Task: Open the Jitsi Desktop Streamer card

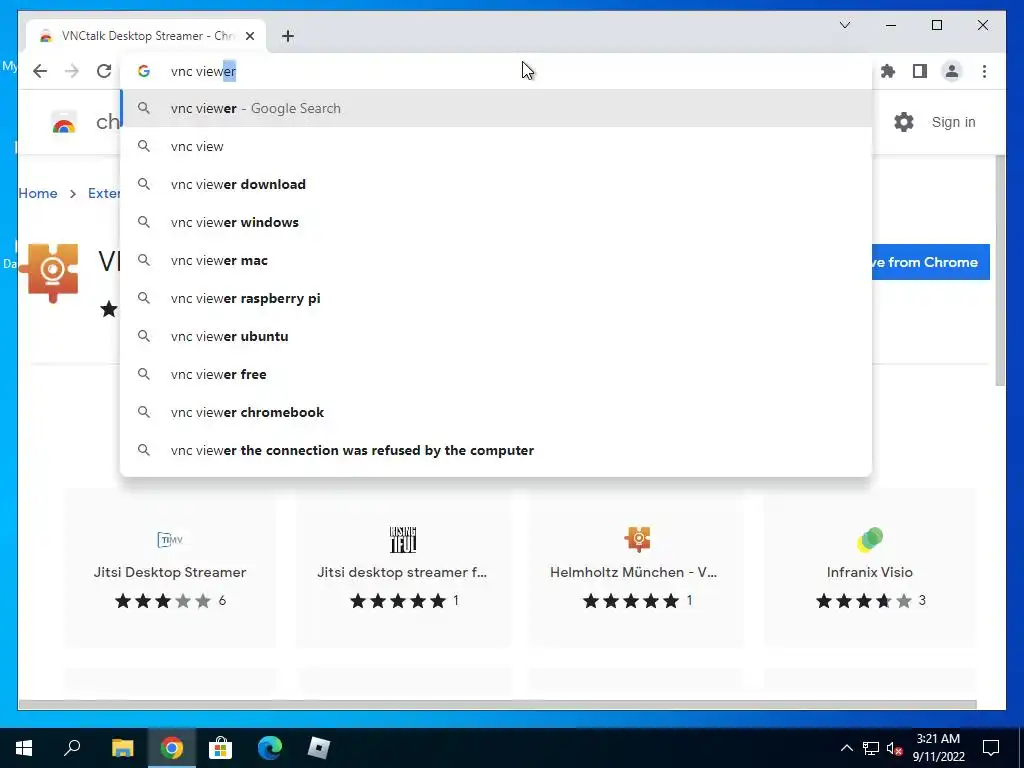Action: [170, 568]
